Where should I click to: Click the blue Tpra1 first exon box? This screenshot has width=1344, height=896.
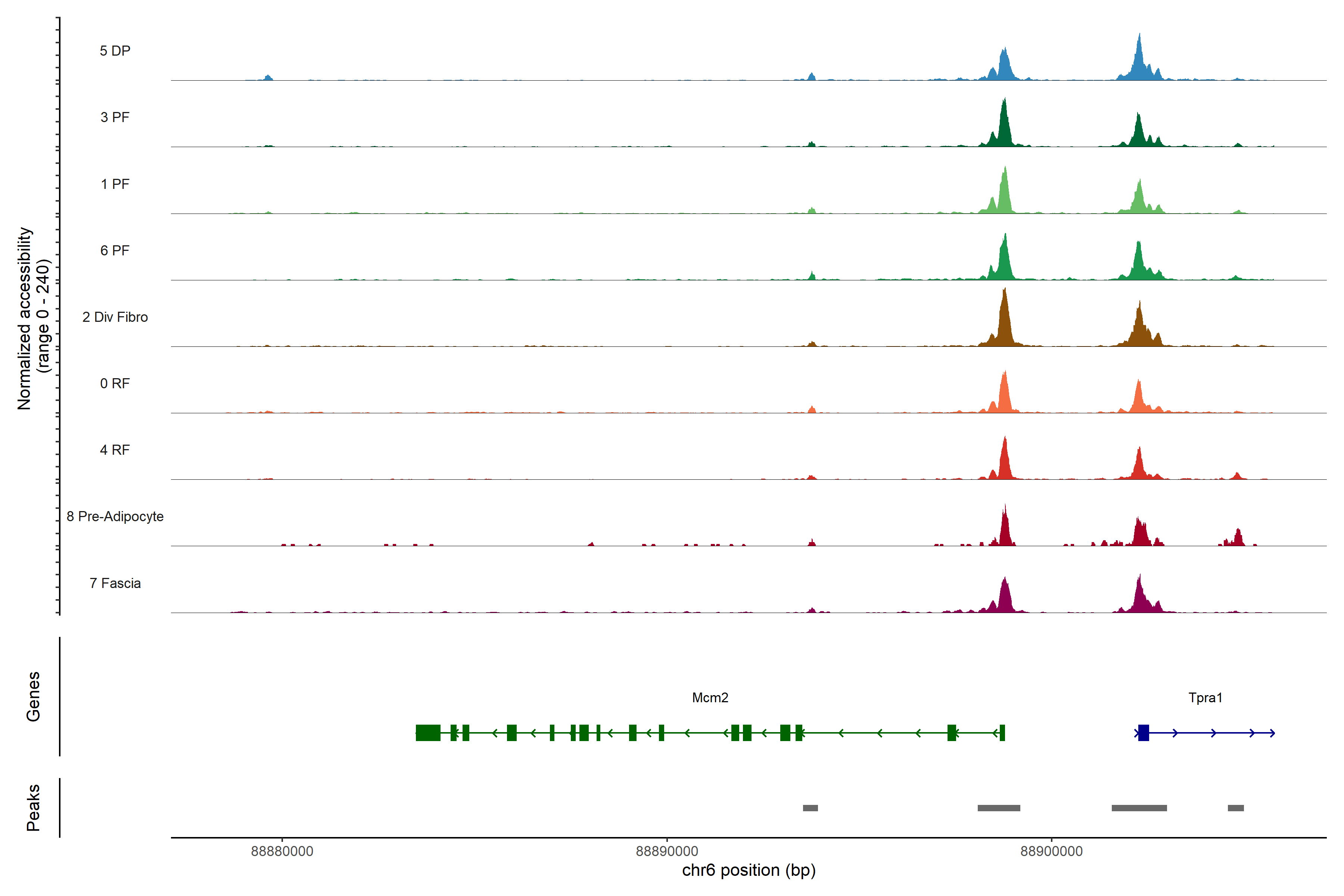(x=1144, y=732)
